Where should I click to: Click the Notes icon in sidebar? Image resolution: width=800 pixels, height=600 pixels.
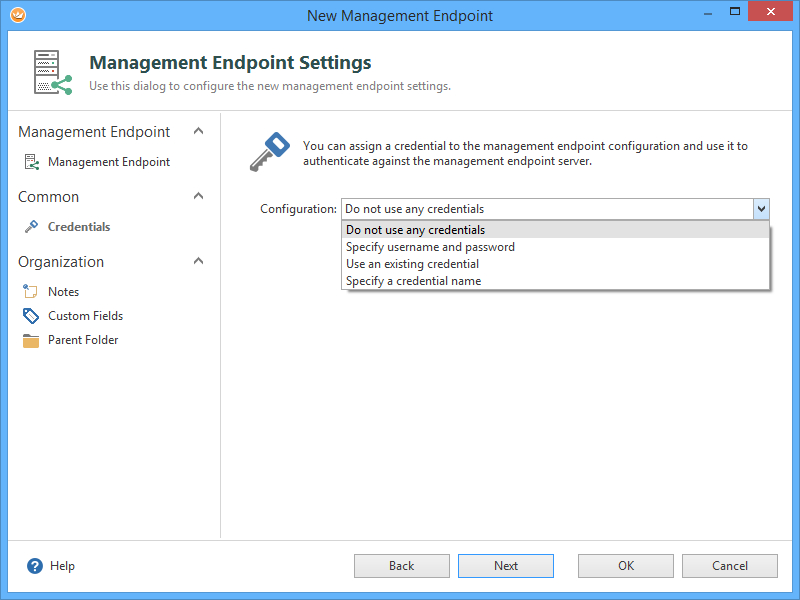point(31,292)
